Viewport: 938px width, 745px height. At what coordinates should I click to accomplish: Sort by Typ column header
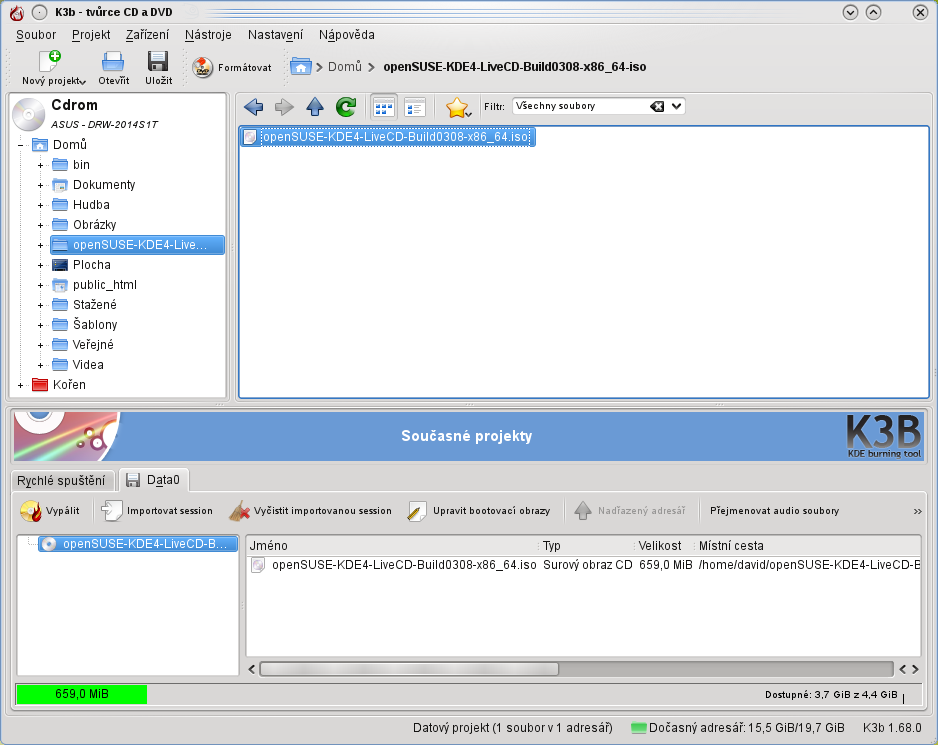pos(586,546)
